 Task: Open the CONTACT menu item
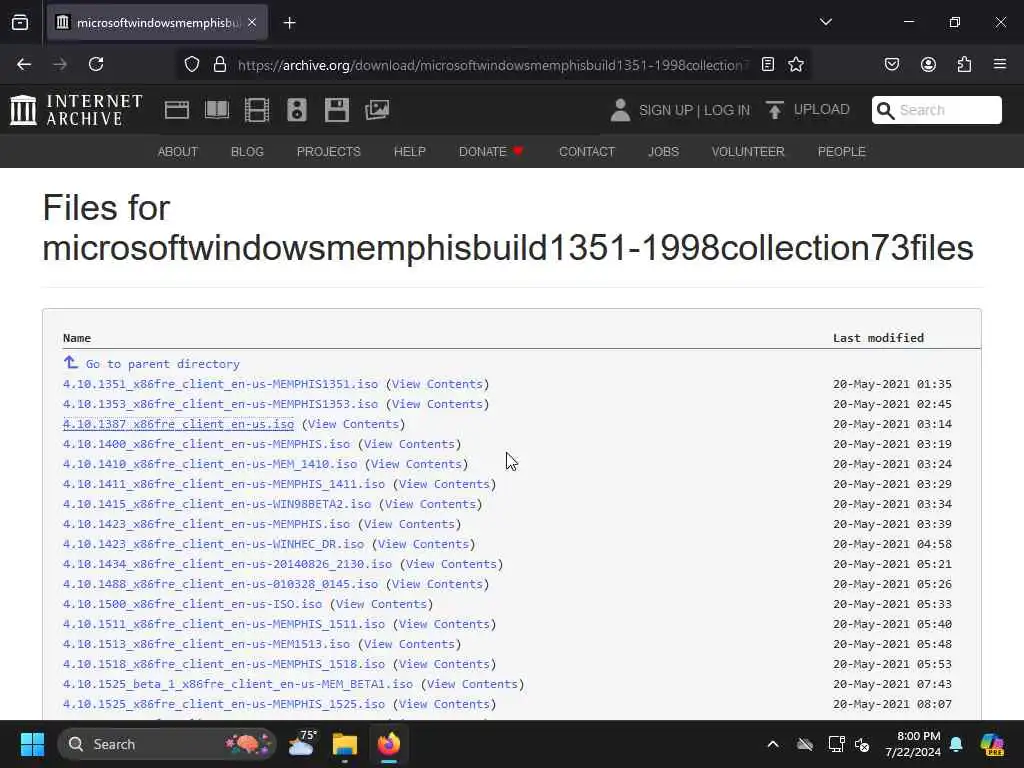click(587, 152)
